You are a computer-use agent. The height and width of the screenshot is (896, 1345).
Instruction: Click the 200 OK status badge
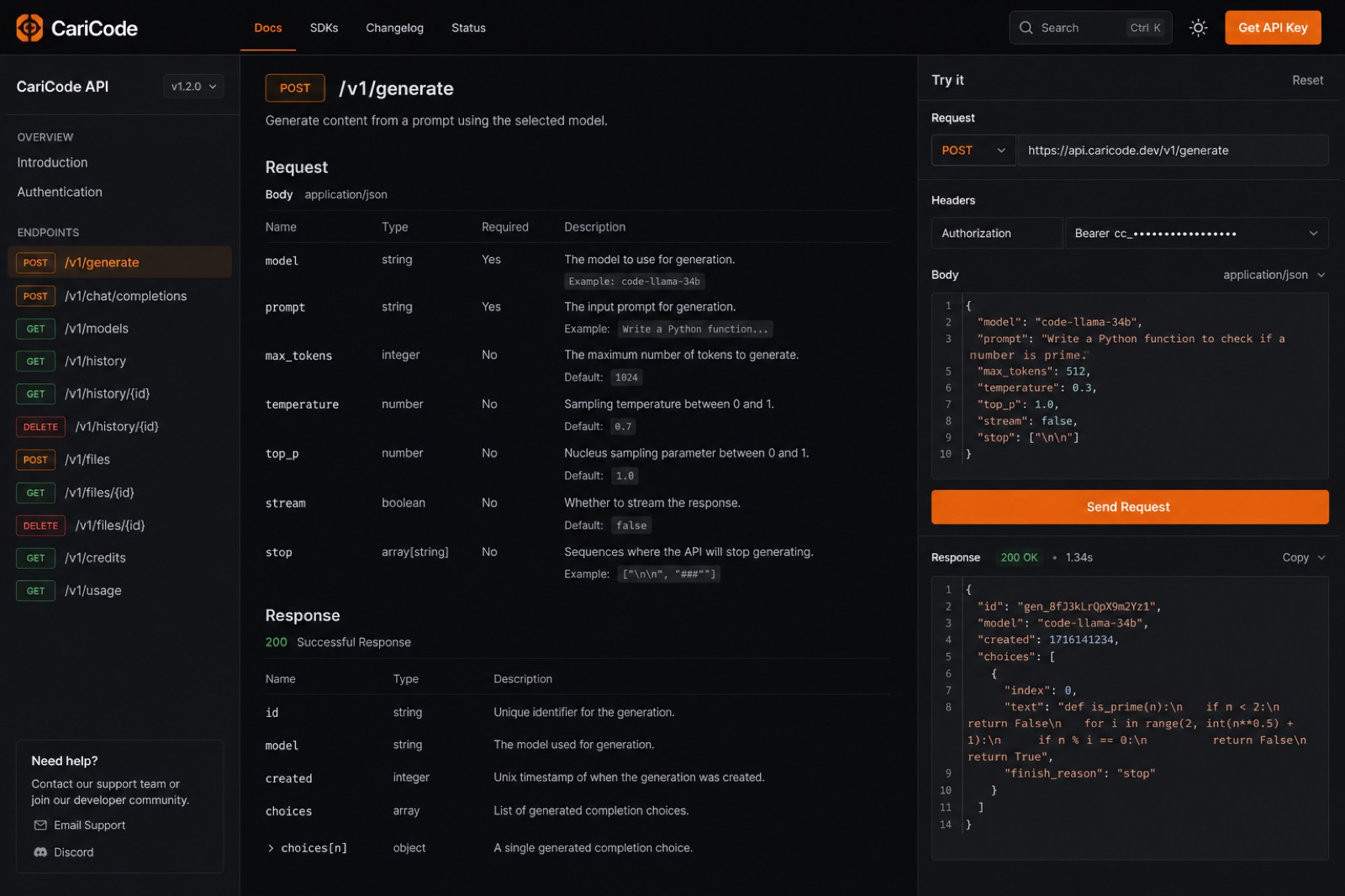[1019, 557]
